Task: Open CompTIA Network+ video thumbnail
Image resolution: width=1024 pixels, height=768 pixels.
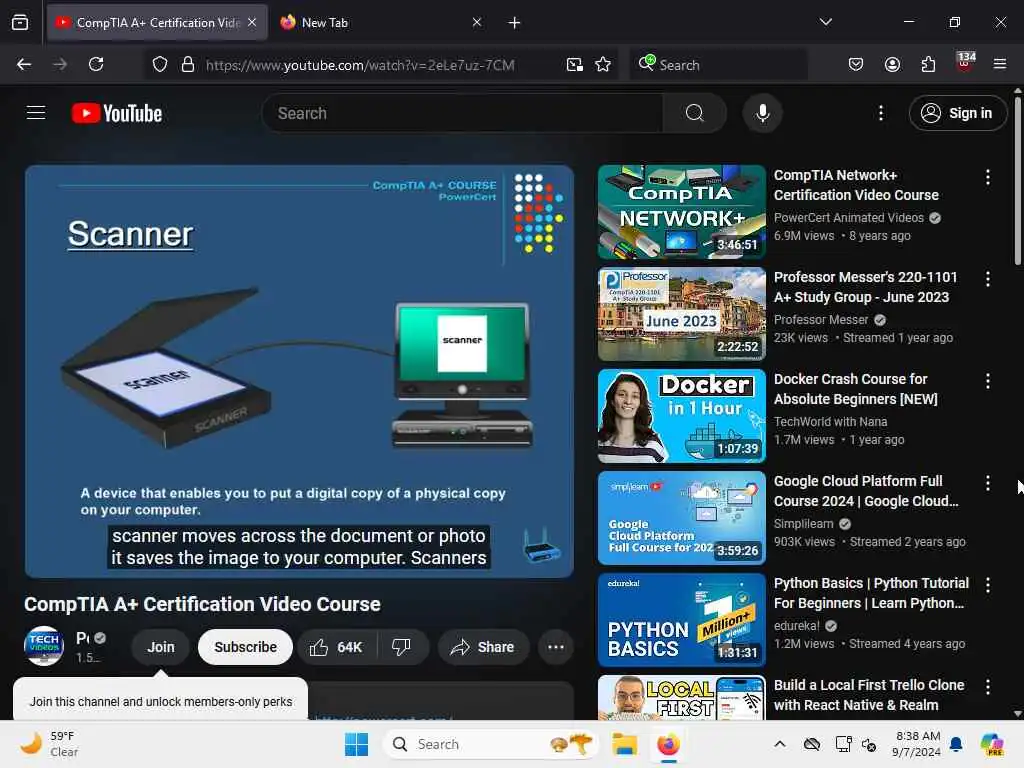Action: 681,212
